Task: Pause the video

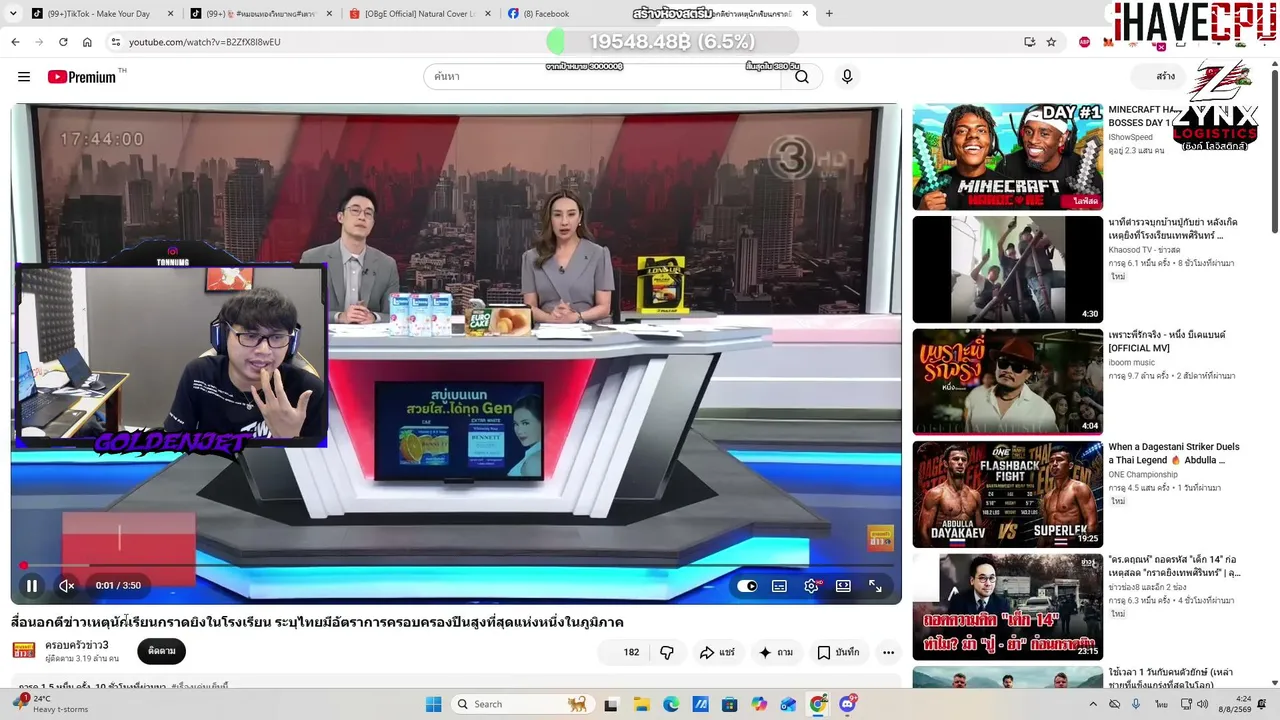Action: point(32,586)
